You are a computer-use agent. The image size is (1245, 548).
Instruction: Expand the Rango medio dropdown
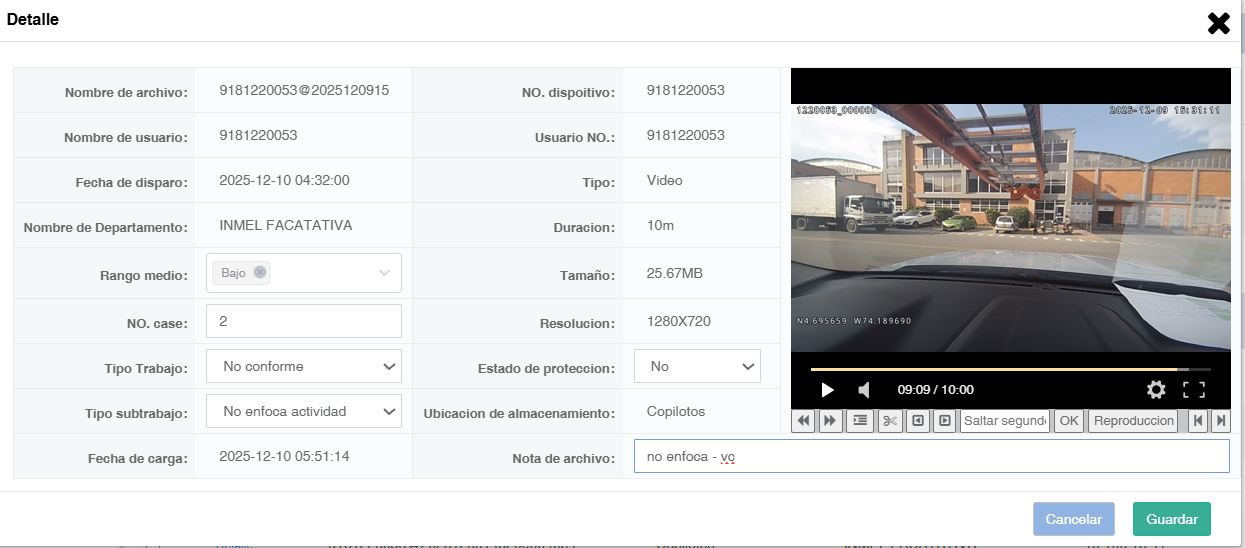click(x=384, y=273)
